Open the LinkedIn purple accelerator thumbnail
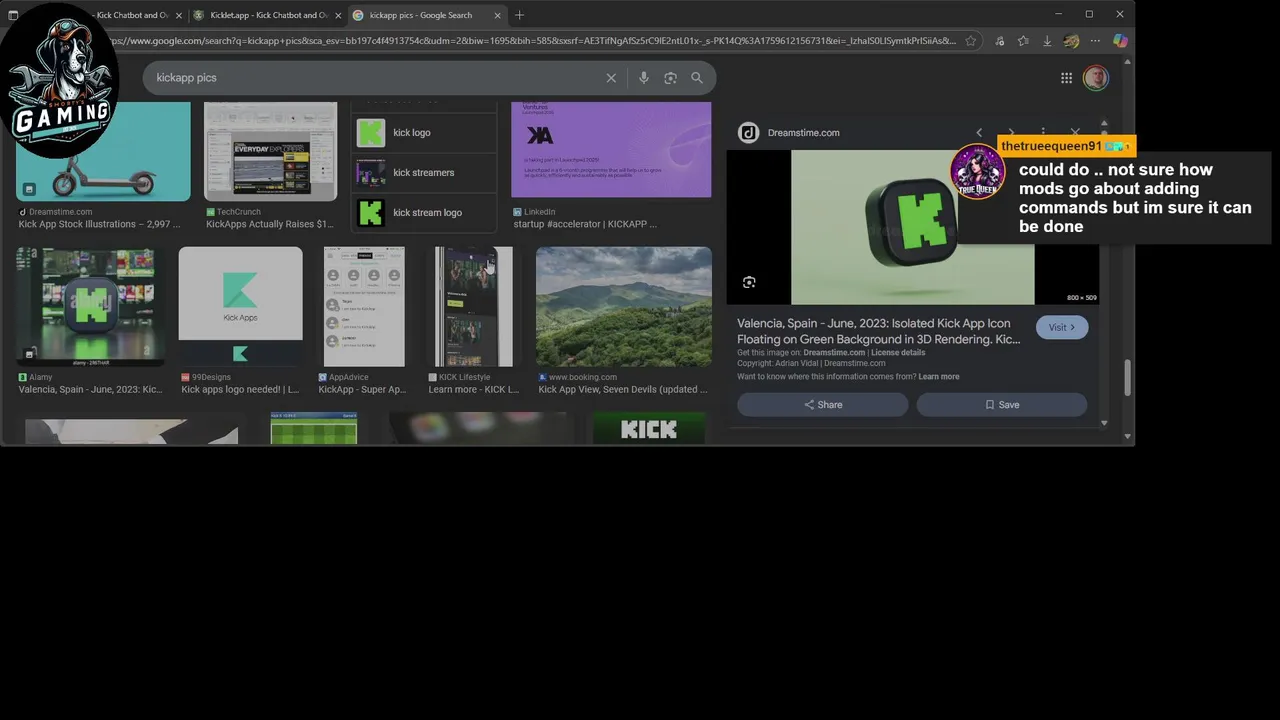 pyautogui.click(x=611, y=149)
